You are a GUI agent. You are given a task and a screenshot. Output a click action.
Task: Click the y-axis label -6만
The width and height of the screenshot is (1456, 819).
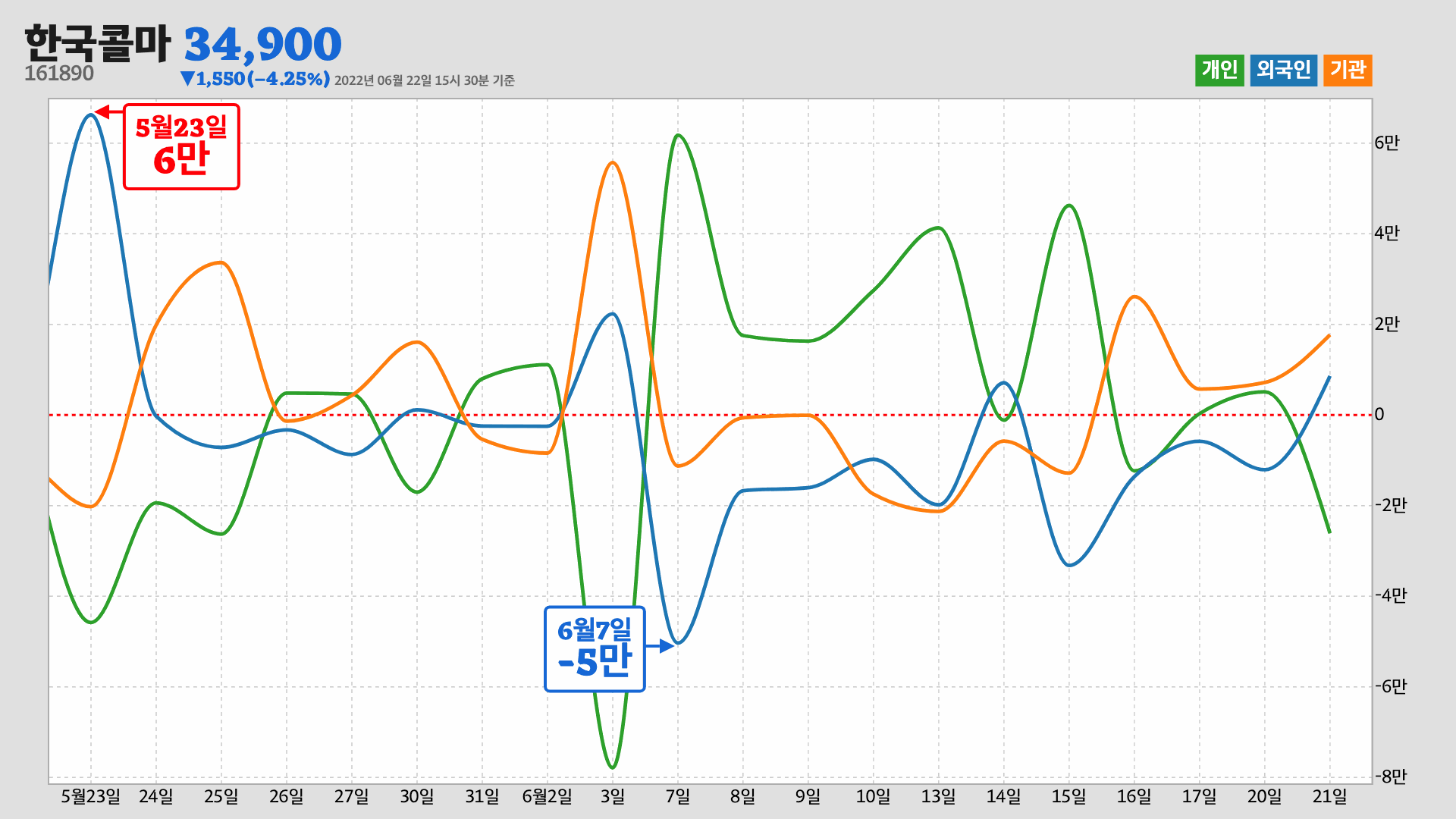[x=1391, y=686]
